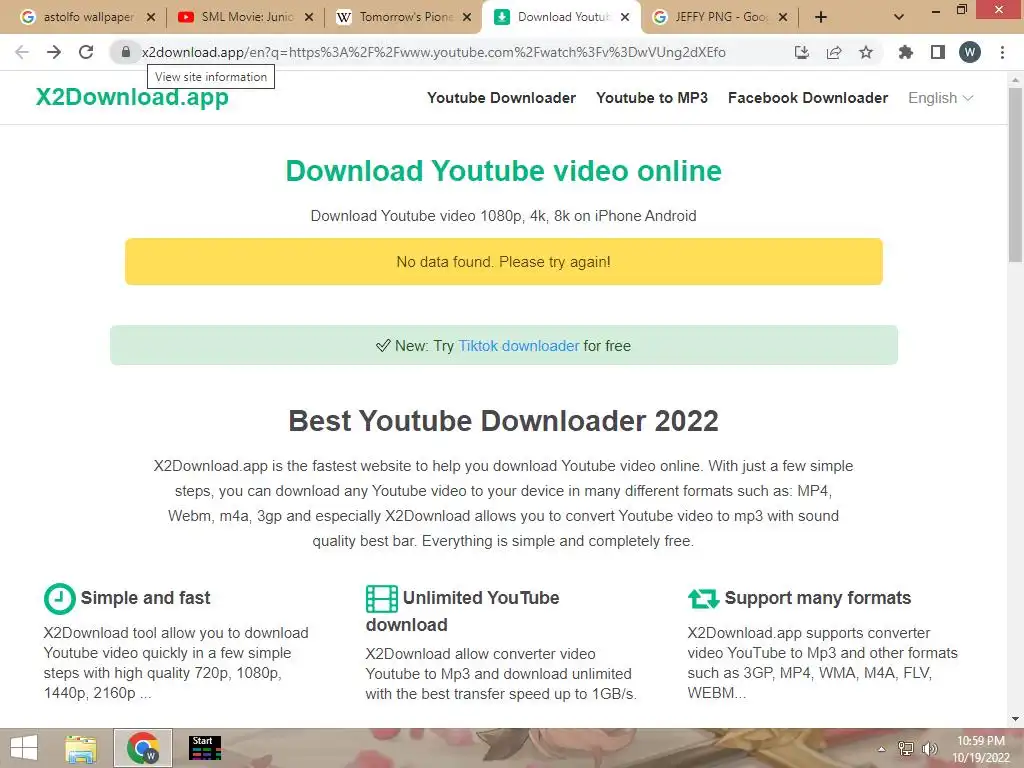Screen dimensions: 1024x768
Task: Close the Download Youtube tab
Action: click(625, 17)
